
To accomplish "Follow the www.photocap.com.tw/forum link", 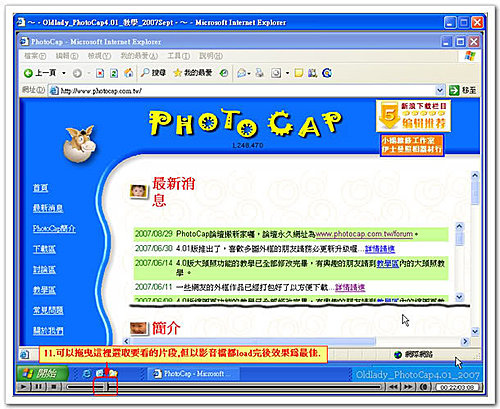I will [x=364, y=234].
